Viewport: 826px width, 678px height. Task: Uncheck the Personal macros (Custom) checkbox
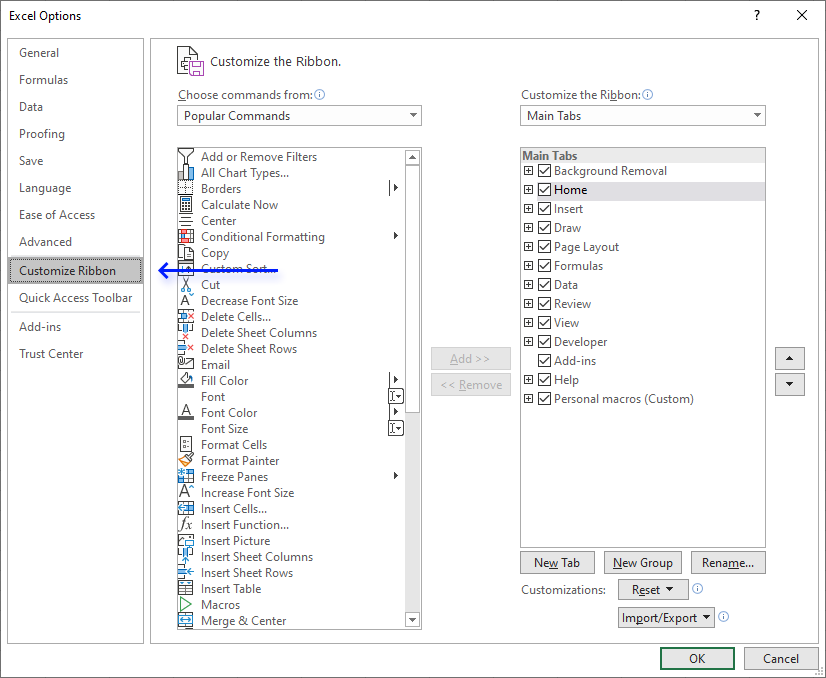(x=545, y=398)
